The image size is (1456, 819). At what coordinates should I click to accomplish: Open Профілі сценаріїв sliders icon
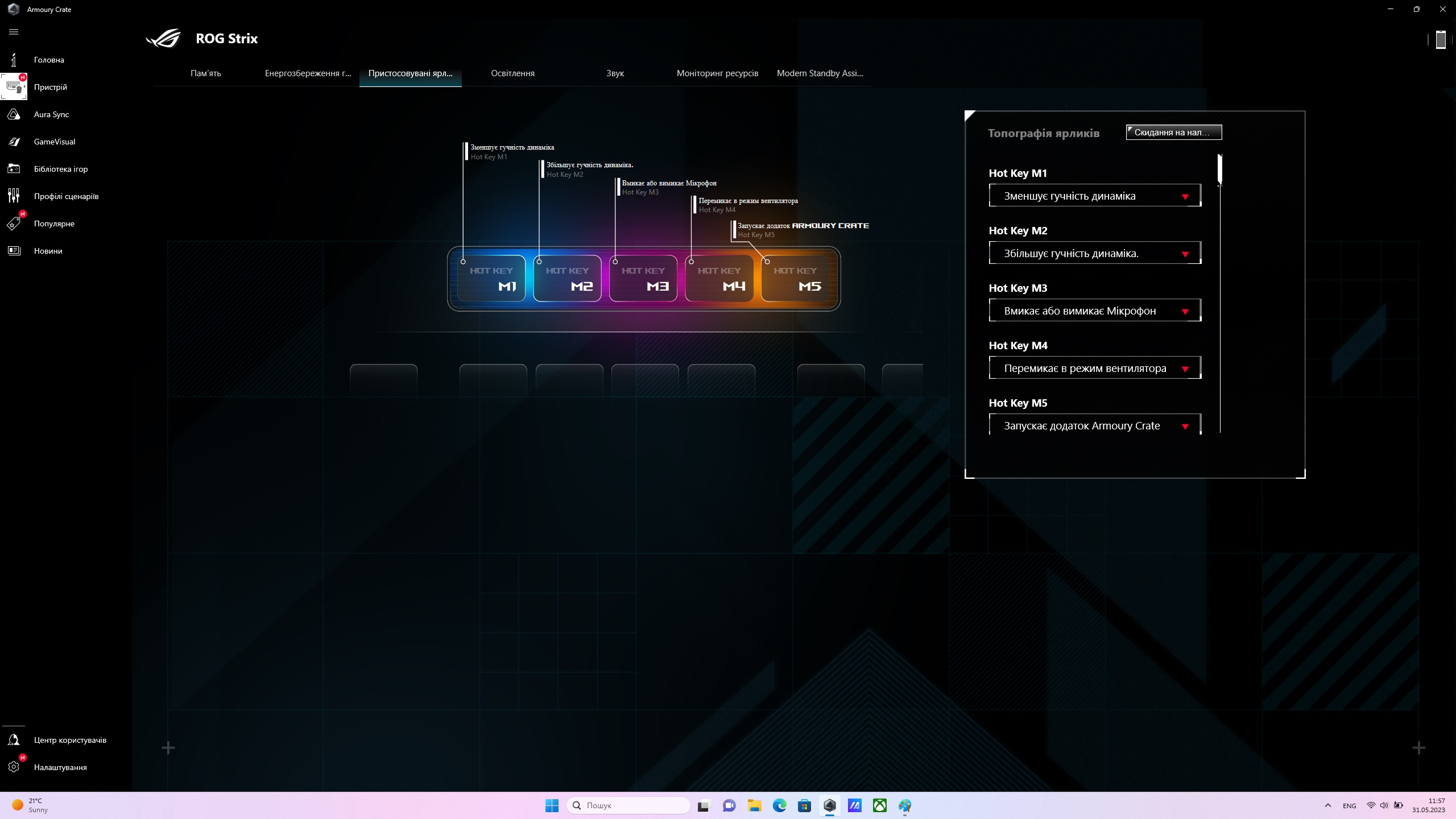(14, 196)
